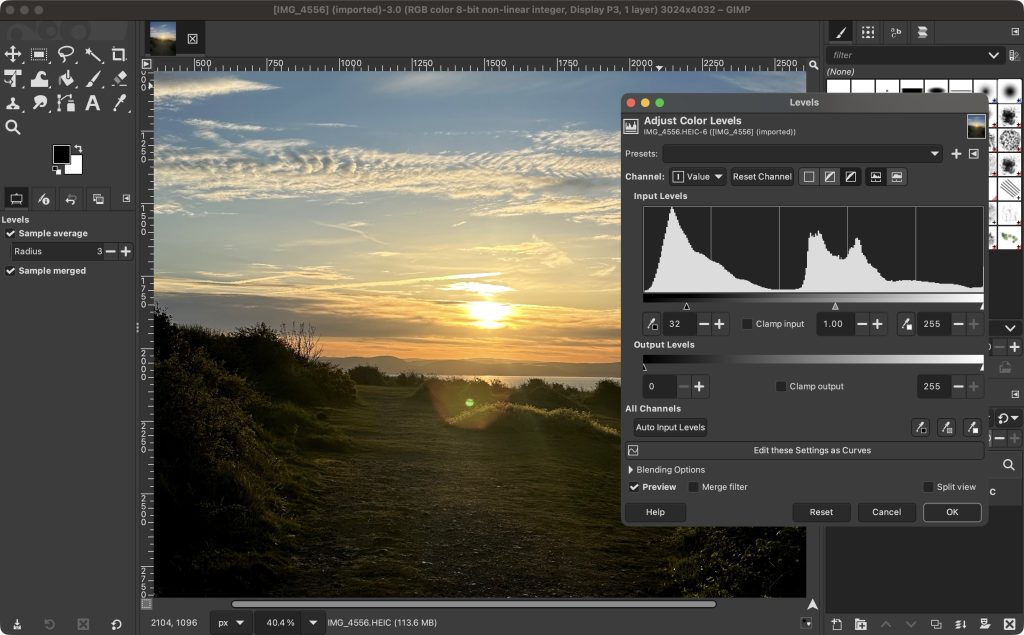This screenshot has height=635, width=1024.
Task: Select the Paintbrush tool
Action: click(x=93, y=79)
